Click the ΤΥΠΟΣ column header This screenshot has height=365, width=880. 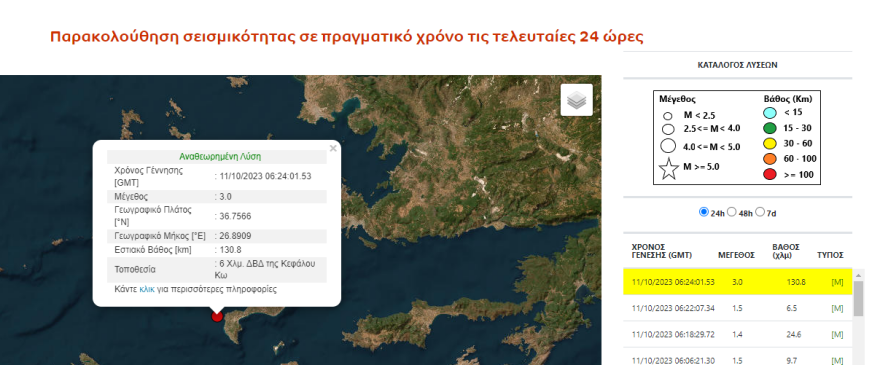[x=830, y=255]
